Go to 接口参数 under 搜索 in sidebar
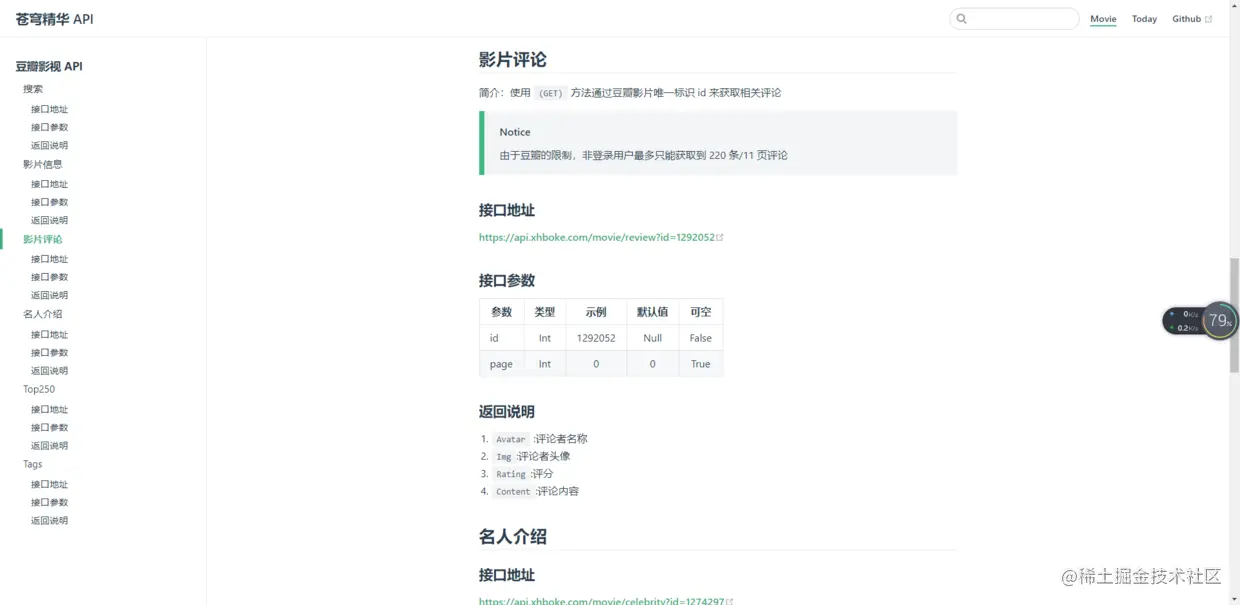 coord(49,127)
